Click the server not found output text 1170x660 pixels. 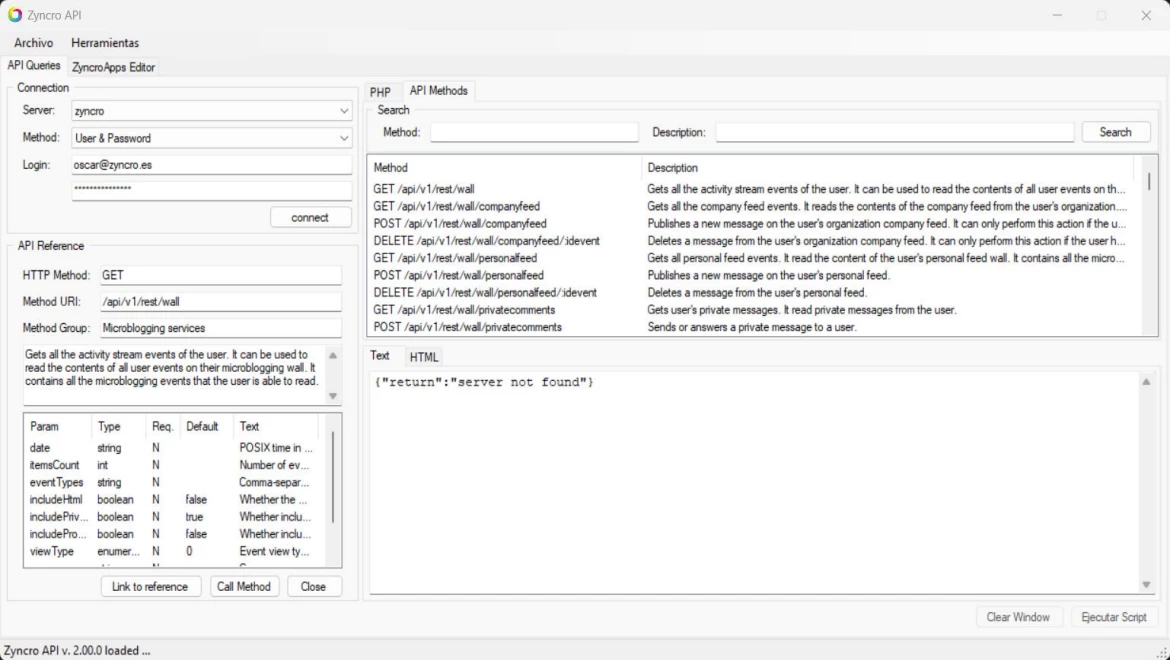(484, 383)
